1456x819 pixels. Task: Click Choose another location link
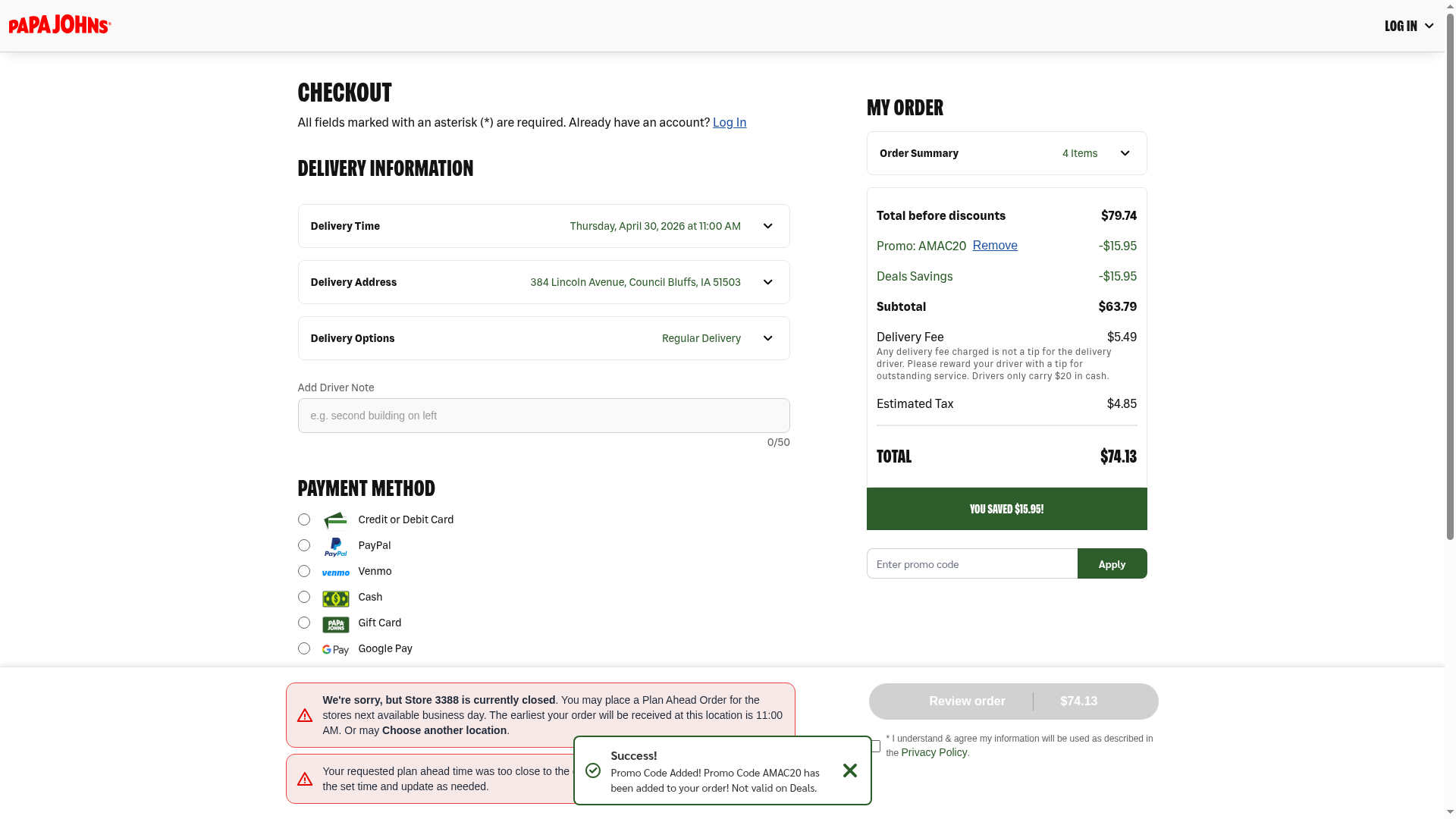tap(444, 730)
